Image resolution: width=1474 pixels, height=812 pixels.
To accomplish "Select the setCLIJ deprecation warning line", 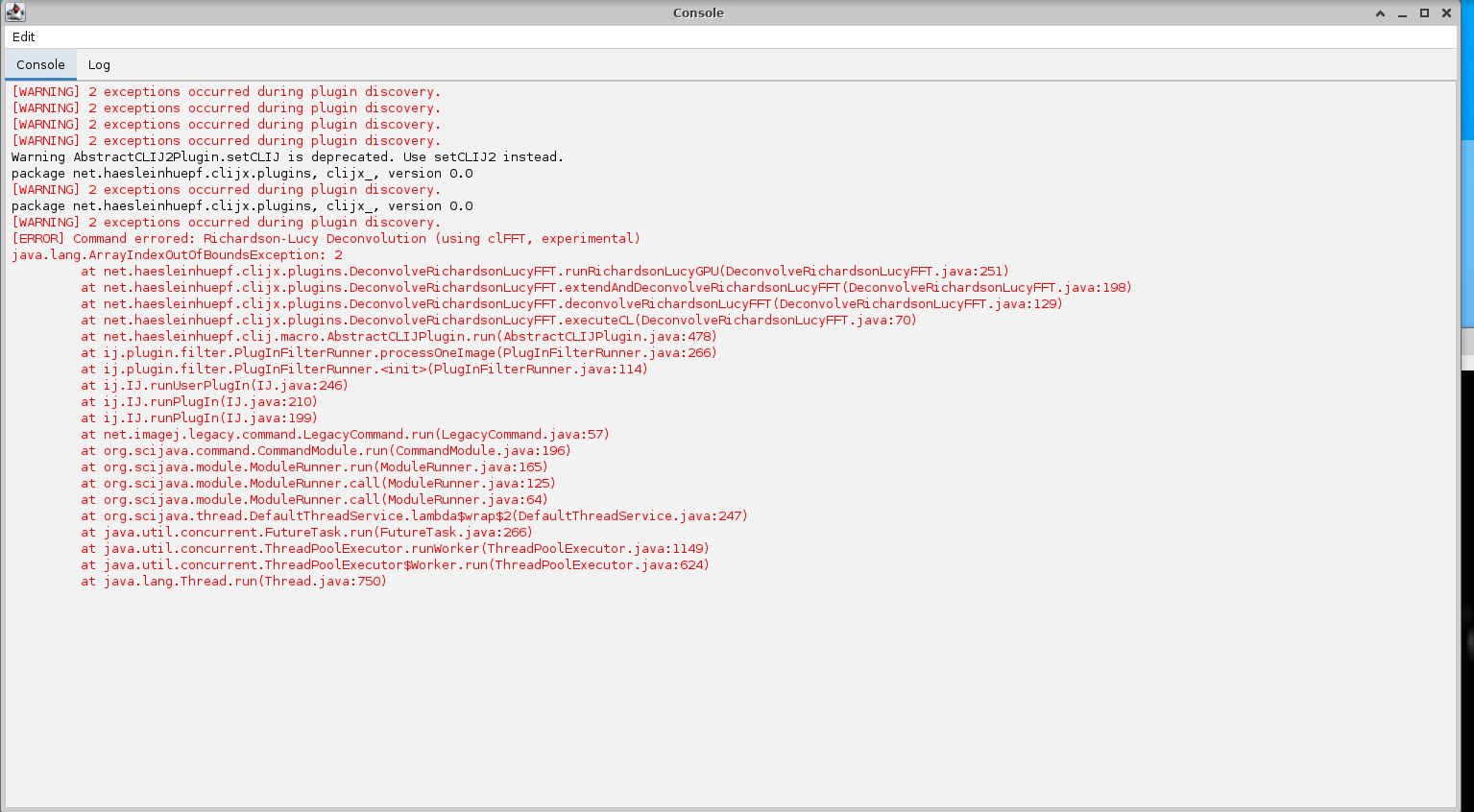I will [283, 156].
